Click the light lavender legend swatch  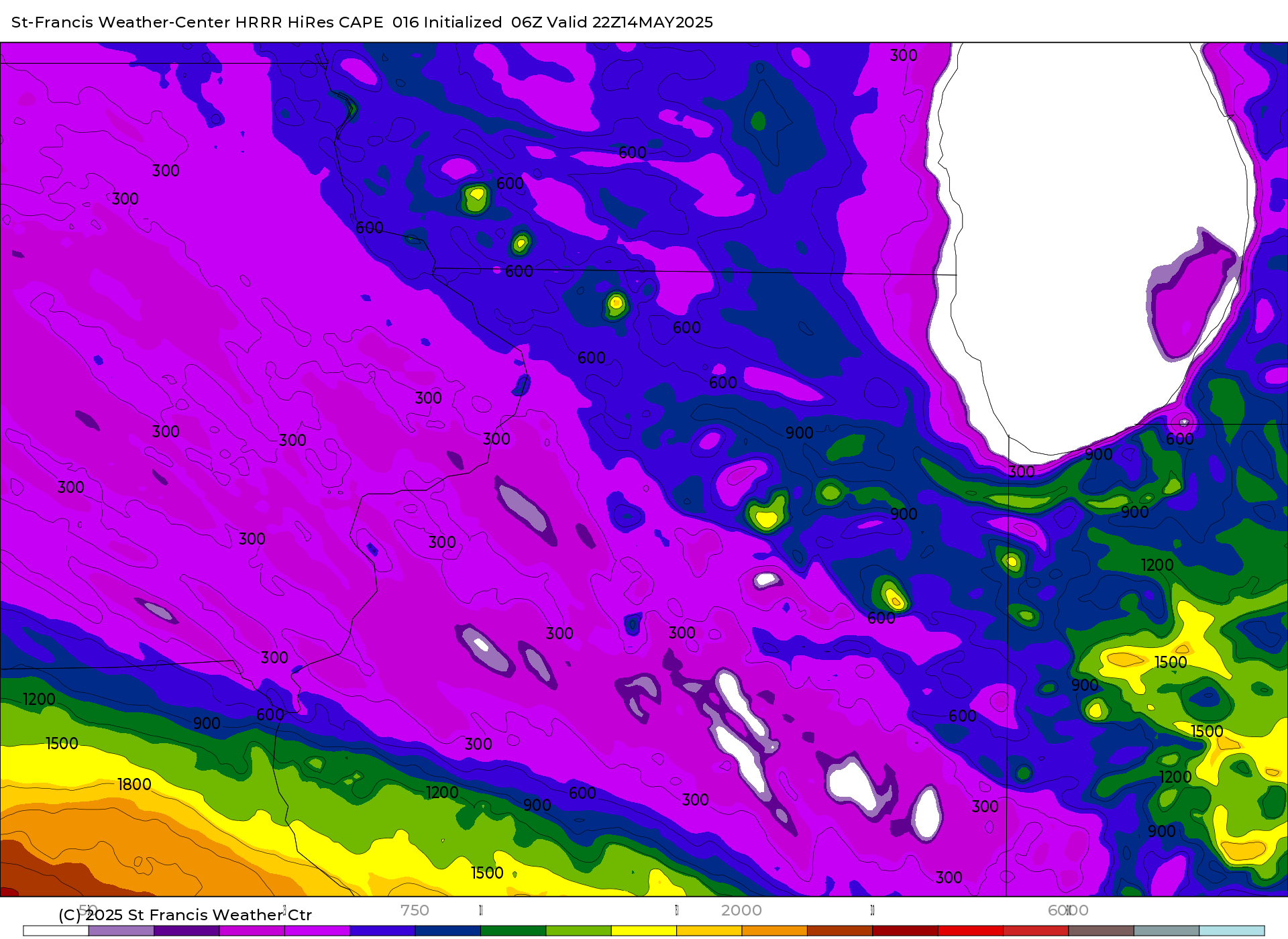pos(121,931)
